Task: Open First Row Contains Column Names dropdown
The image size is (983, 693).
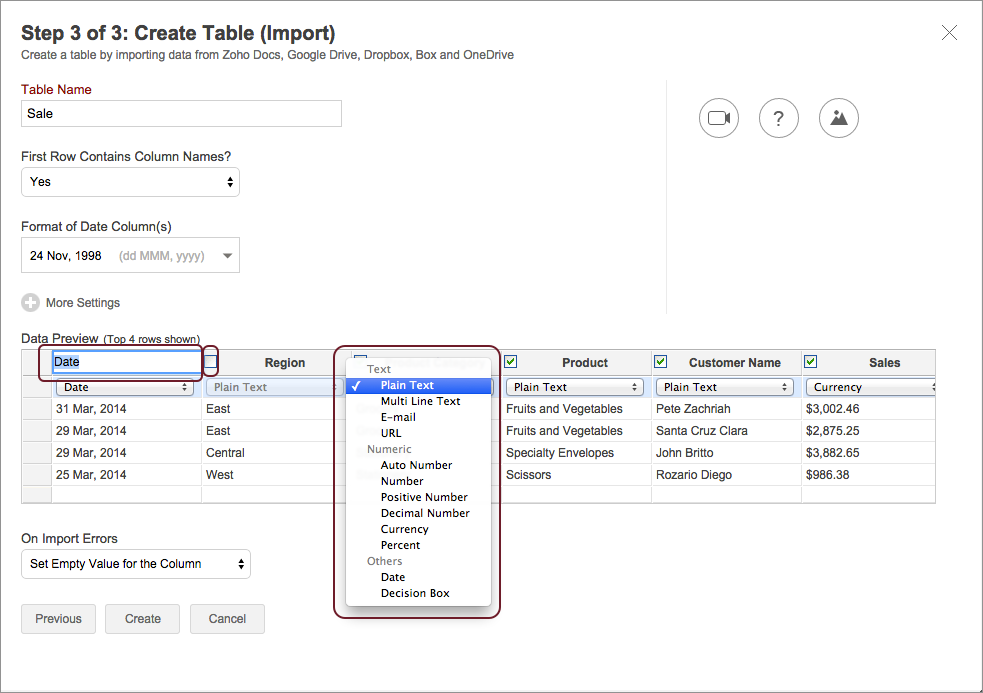Action: (x=130, y=182)
